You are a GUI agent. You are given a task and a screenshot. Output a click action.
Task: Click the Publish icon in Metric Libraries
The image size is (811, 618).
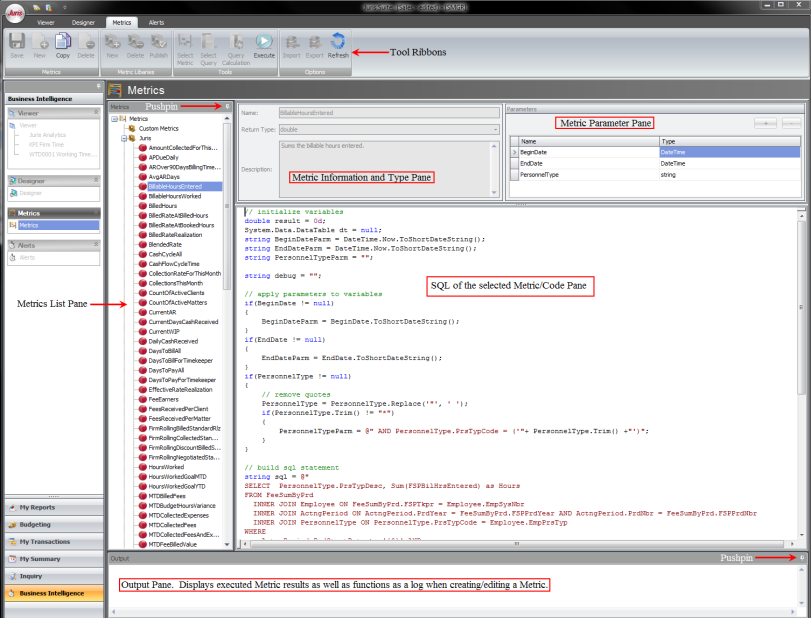pyautogui.click(x=158, y=43)
